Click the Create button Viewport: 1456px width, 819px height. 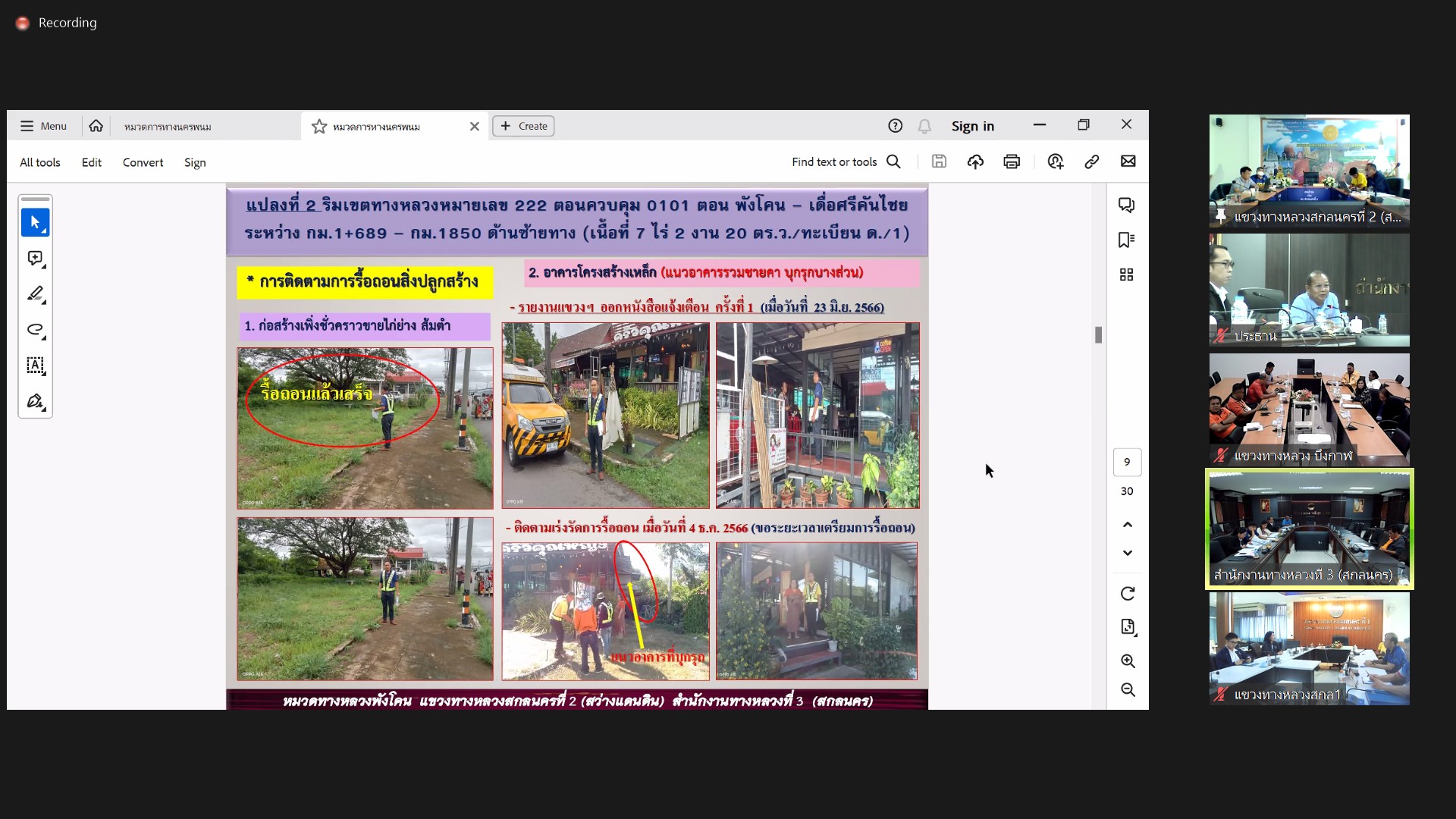point(523,126)
